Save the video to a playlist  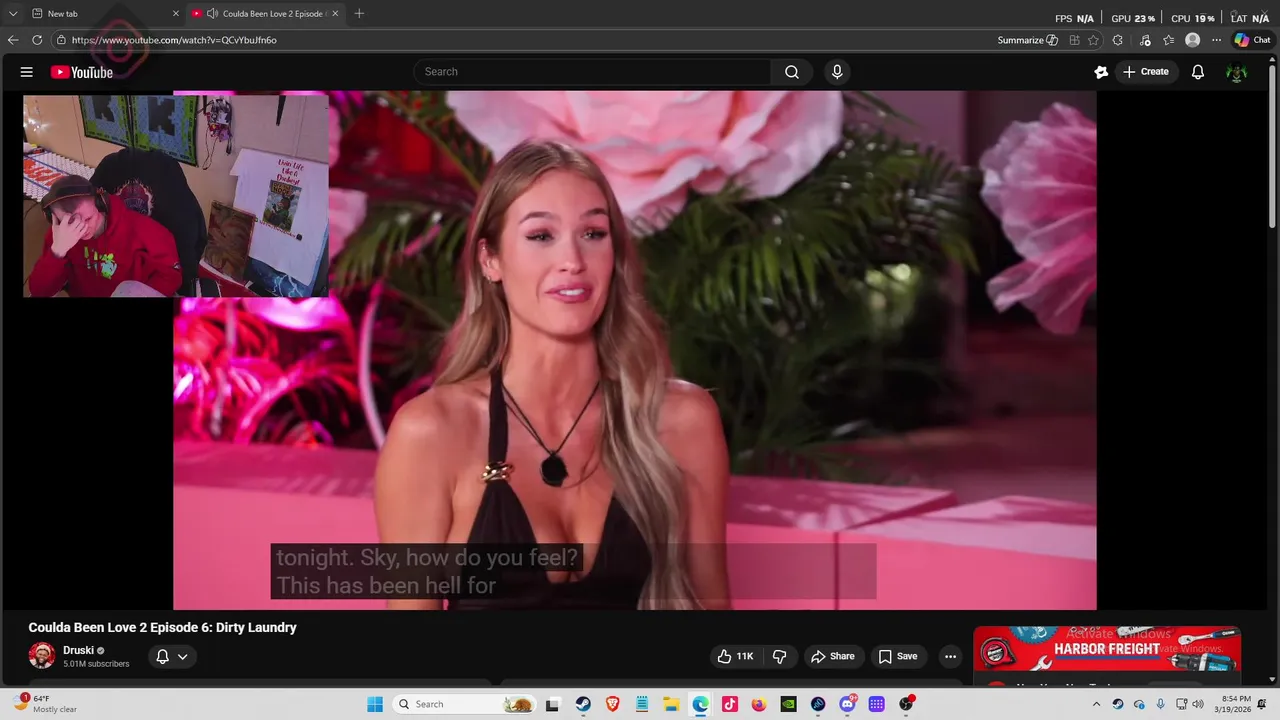click(897, 657)
